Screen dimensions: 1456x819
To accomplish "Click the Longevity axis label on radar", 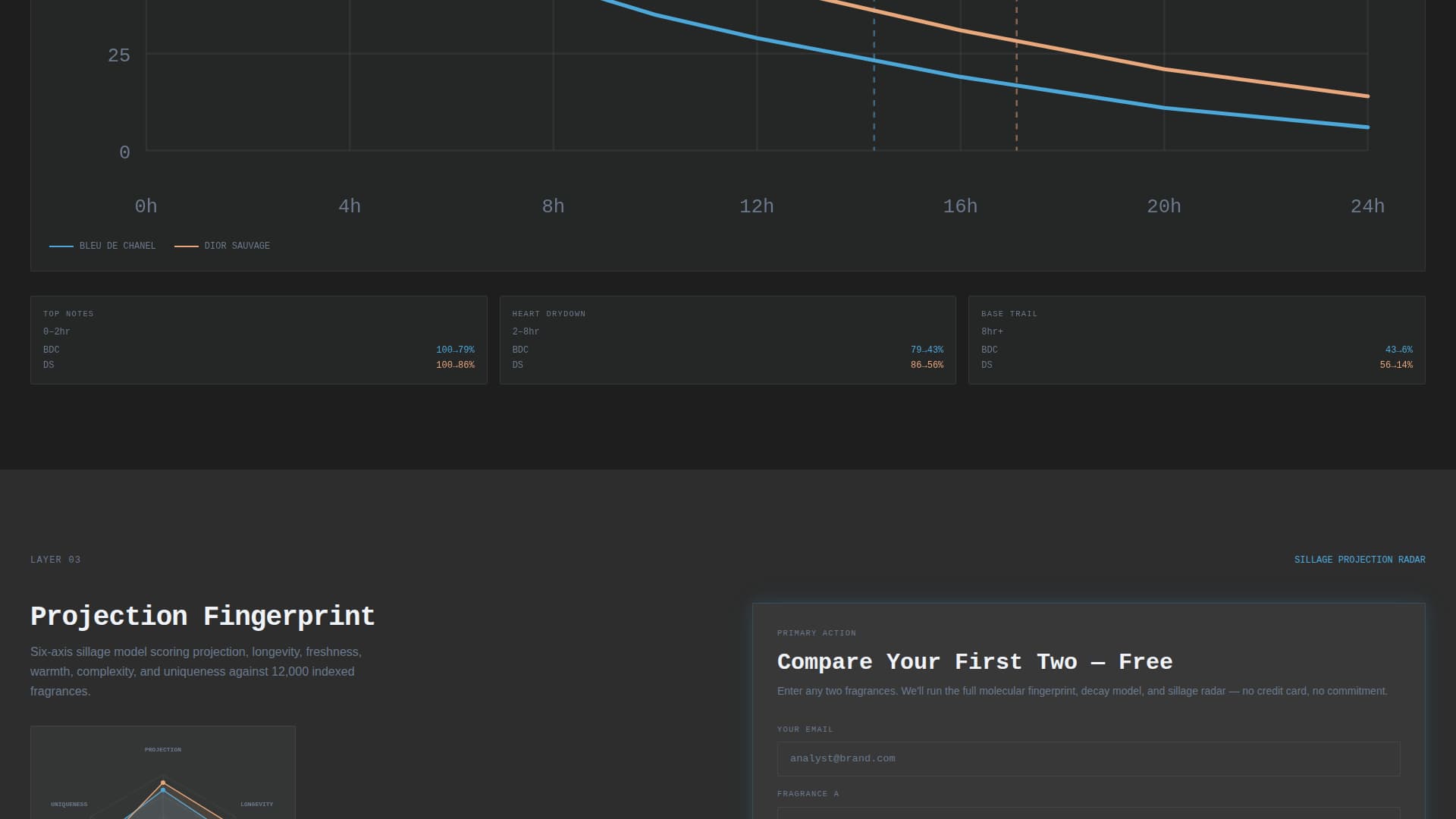I will [x=256, y=805].
